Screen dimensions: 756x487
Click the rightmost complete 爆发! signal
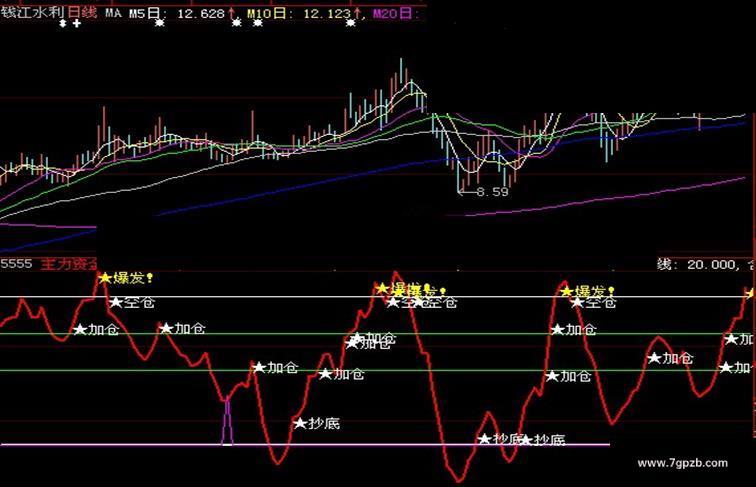[x=587, y=291]
